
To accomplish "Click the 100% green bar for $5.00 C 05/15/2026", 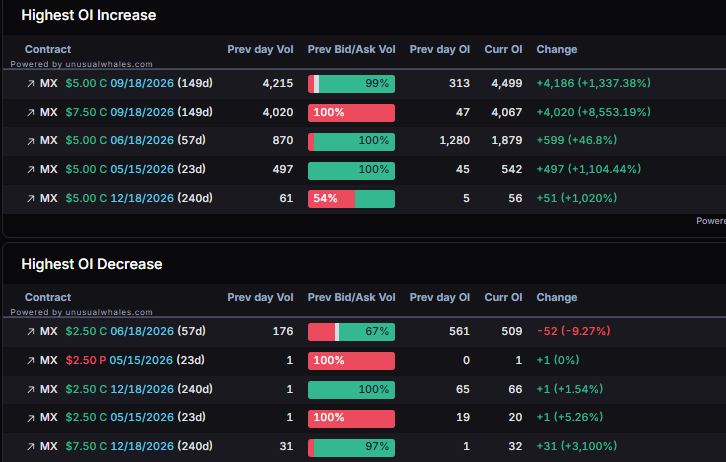I will pos(351,170).
